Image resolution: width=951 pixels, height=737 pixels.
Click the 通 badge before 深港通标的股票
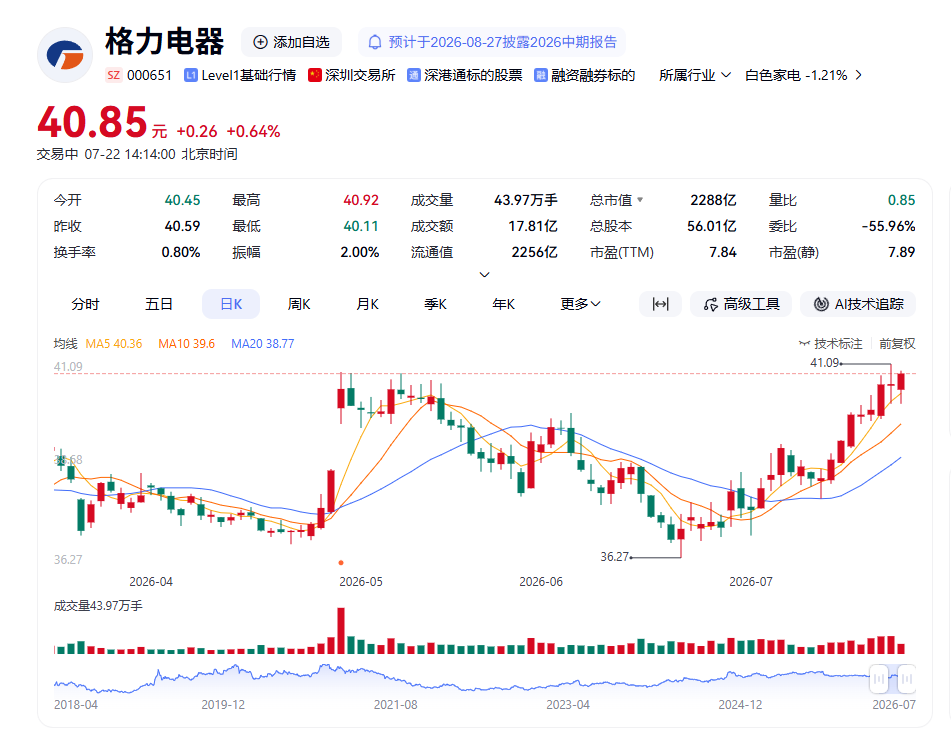click(414, 75)
